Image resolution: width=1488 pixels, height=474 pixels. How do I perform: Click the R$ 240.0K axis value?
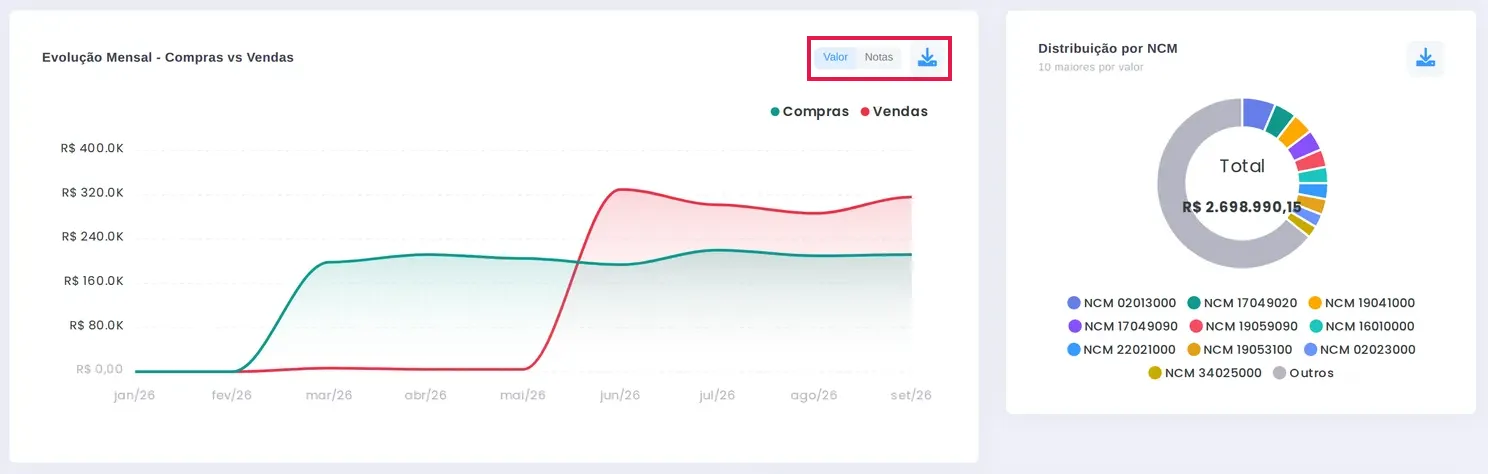92,237
